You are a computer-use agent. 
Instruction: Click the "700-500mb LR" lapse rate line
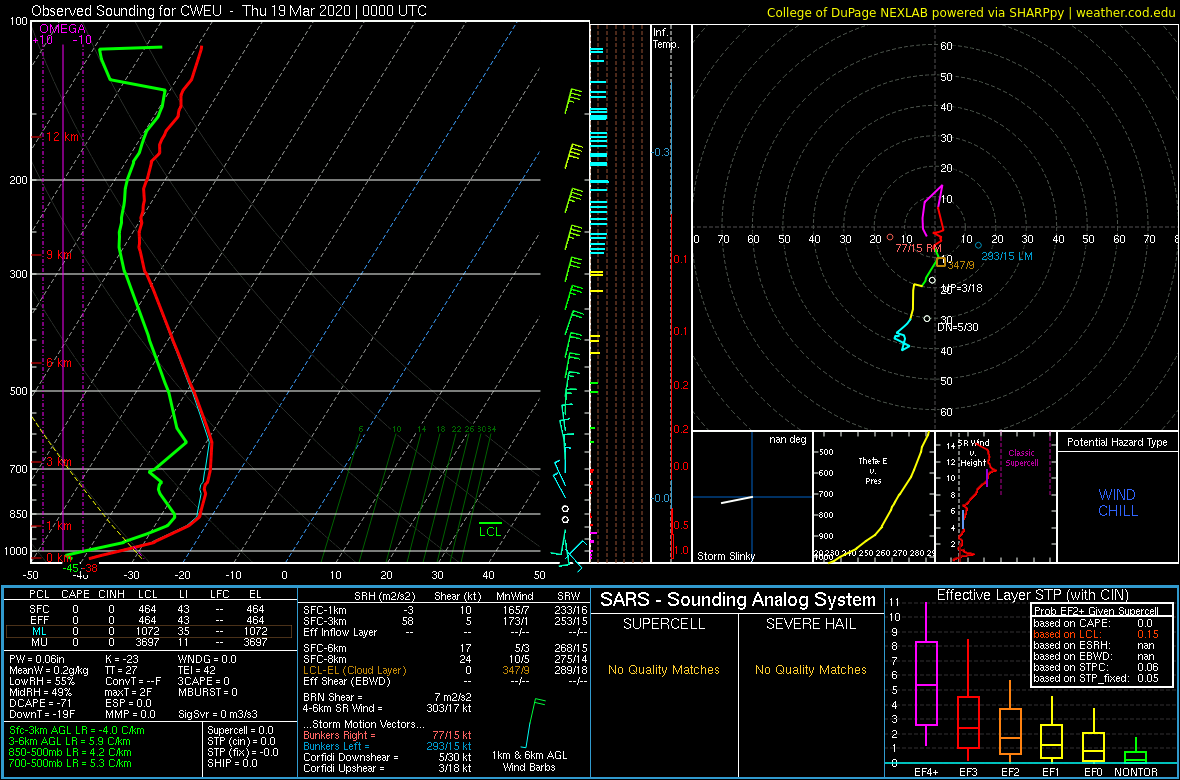tap(71, 763)
